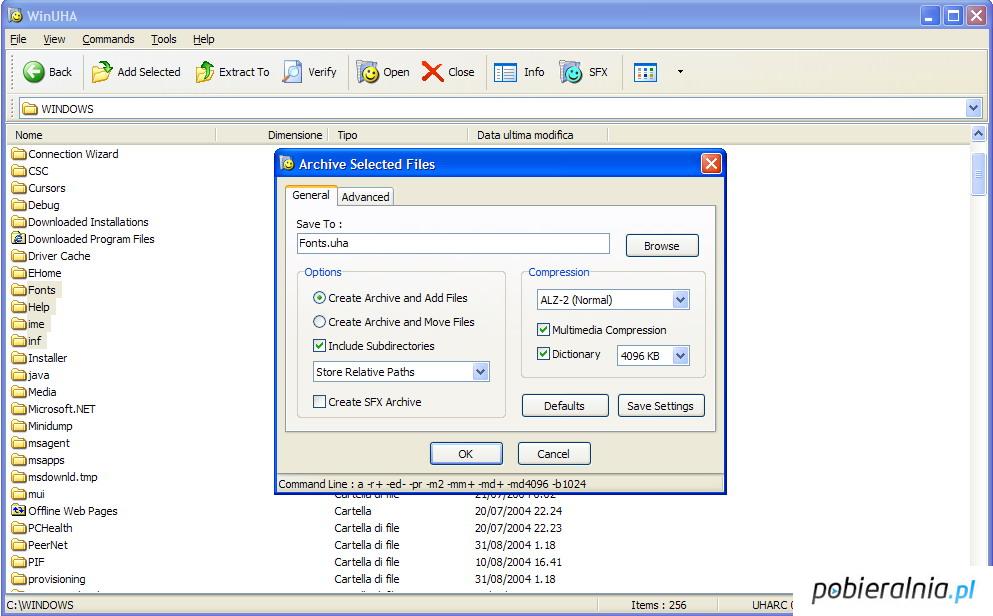Toggle the Include Subdirectories checkbox

(x=320, y=346)
